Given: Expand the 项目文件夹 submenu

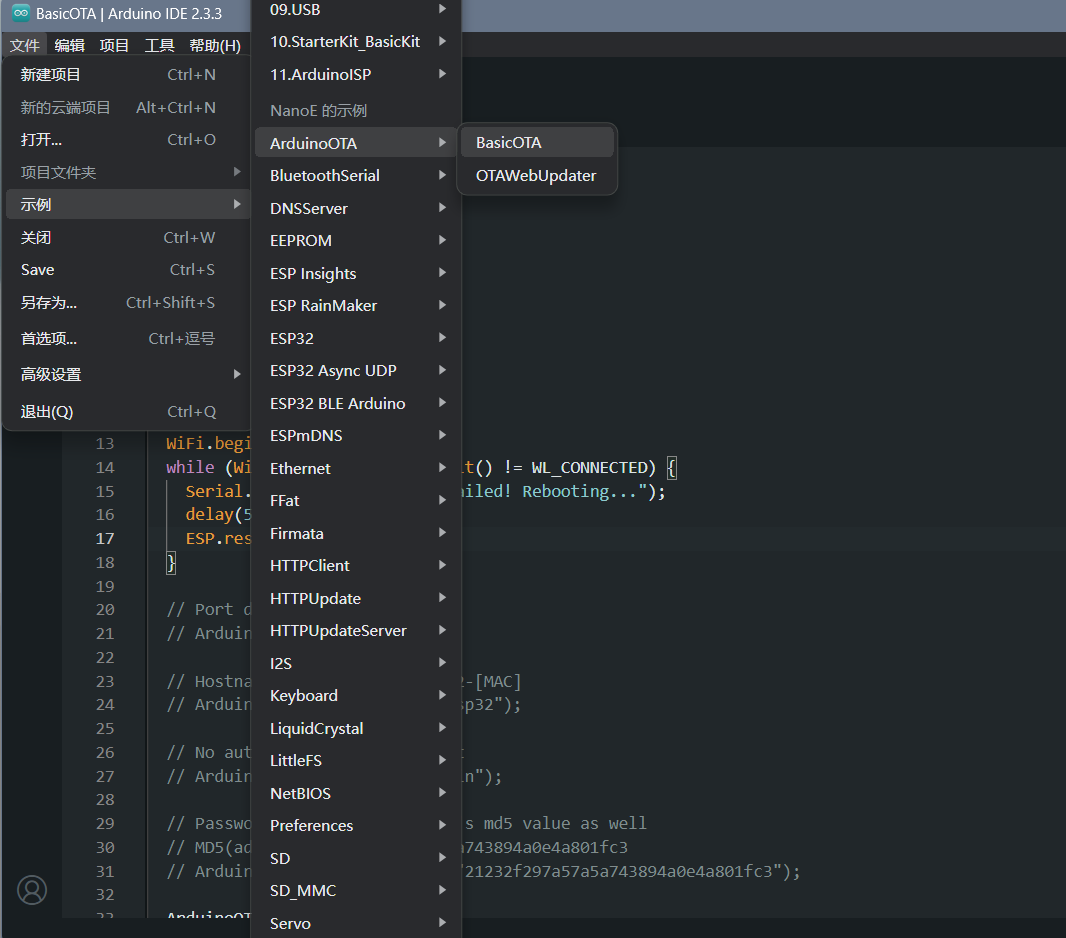Looking at the screenshot, I should point(126,173).
